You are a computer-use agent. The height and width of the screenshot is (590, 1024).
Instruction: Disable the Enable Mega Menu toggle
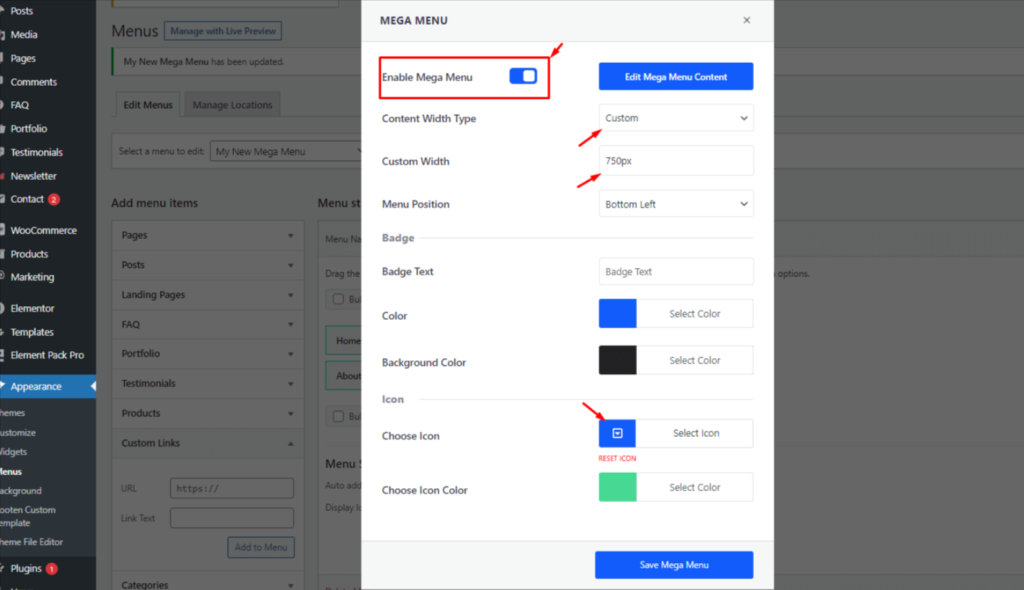coord(523,76)
